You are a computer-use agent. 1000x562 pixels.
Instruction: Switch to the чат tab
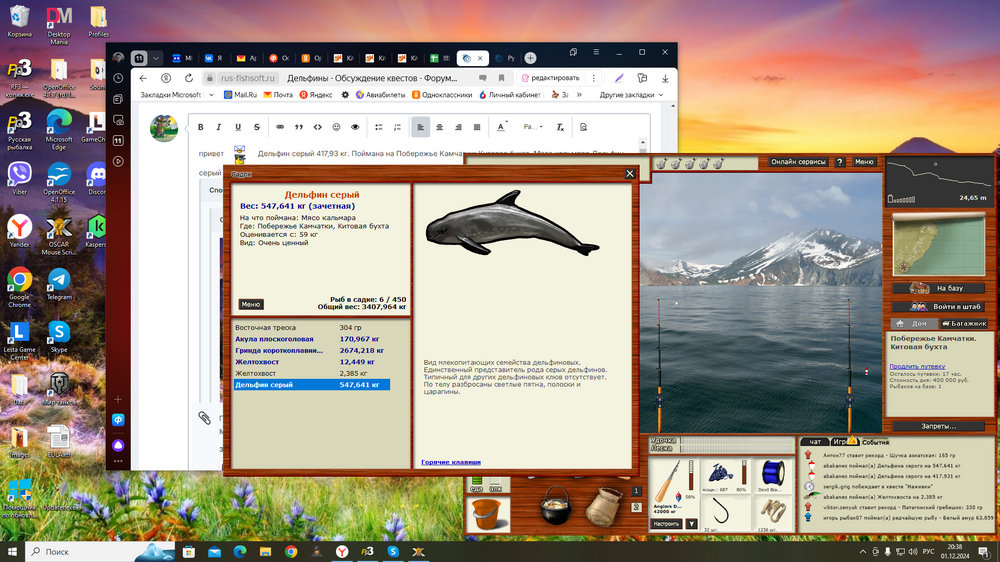[814, 441]
